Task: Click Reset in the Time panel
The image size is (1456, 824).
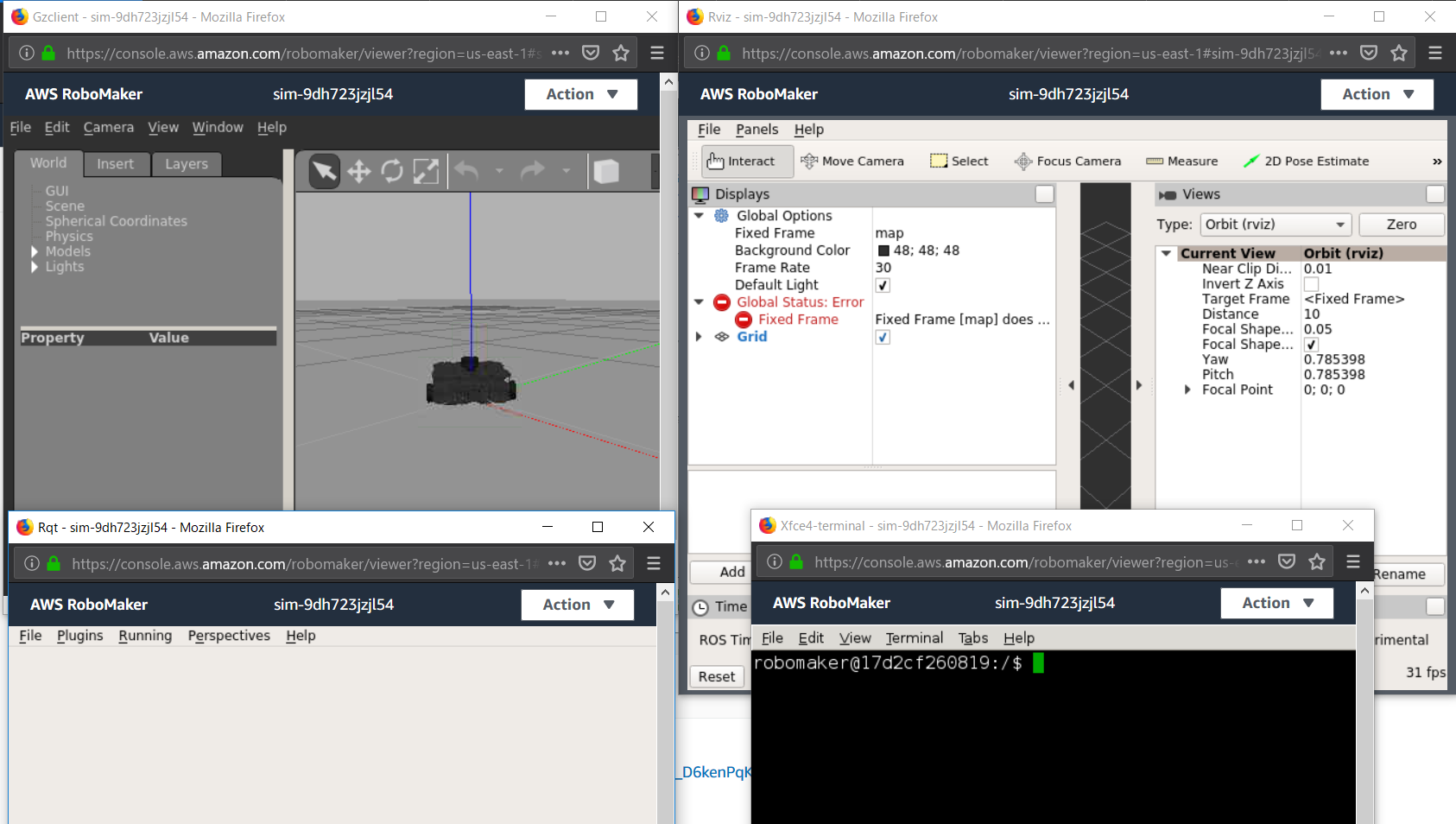Action: 717,676
